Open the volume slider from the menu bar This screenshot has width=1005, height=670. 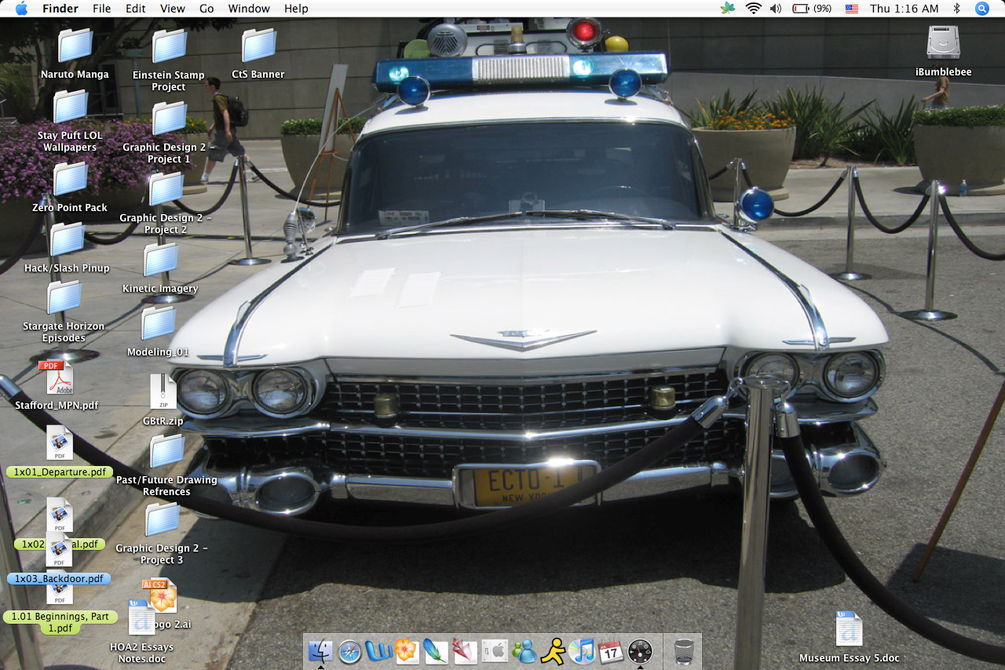pos(775,8)
